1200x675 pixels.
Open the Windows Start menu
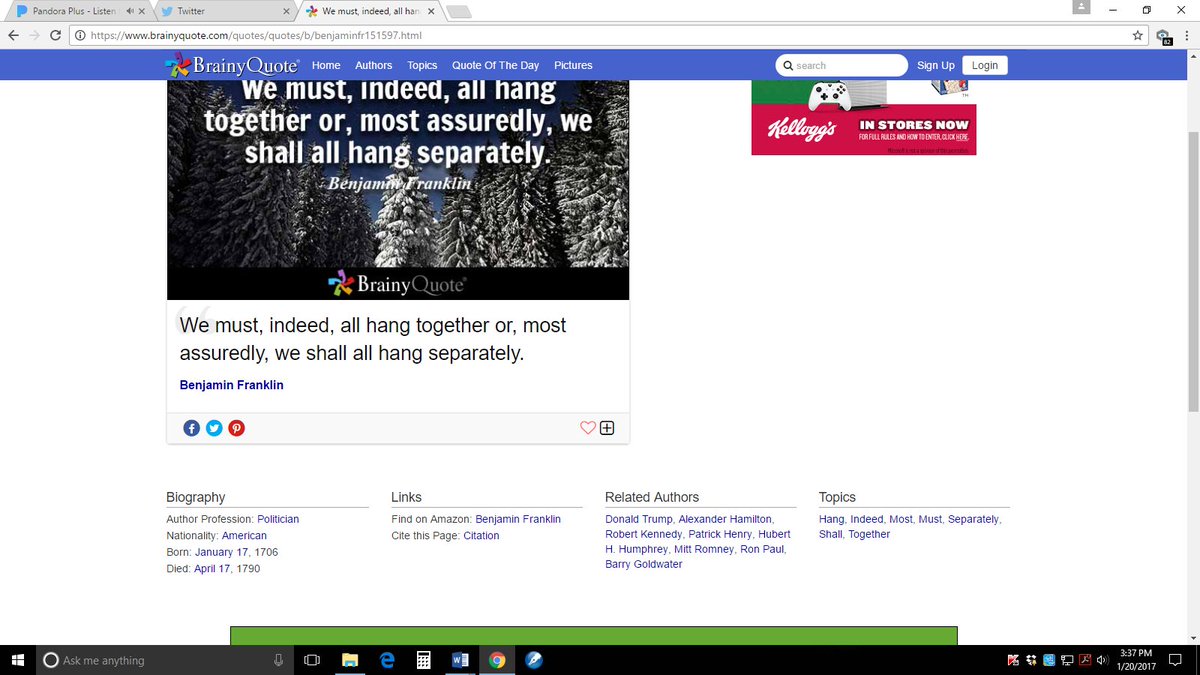pyautogui.click(x=18, y=660)
